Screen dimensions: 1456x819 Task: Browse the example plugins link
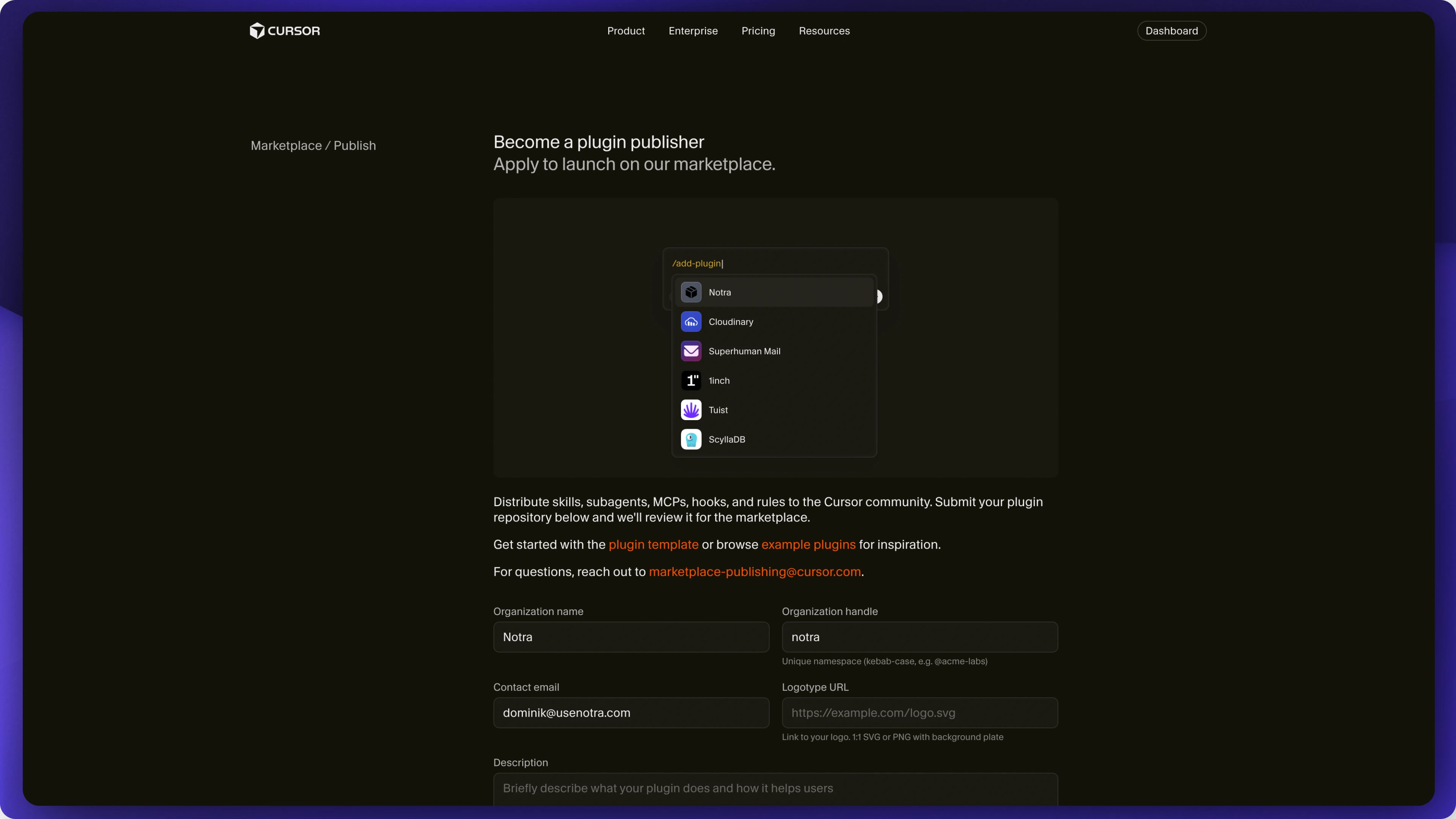pos(808,544)
